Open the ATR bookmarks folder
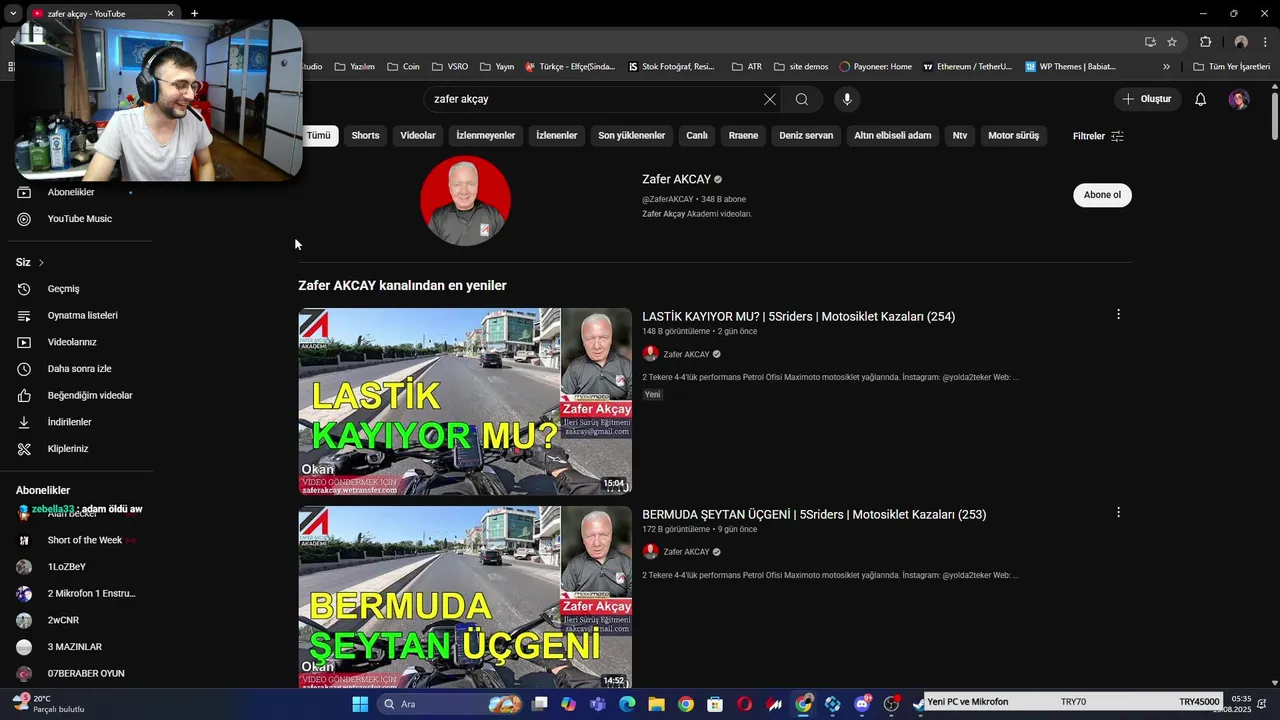 (747, 67)
